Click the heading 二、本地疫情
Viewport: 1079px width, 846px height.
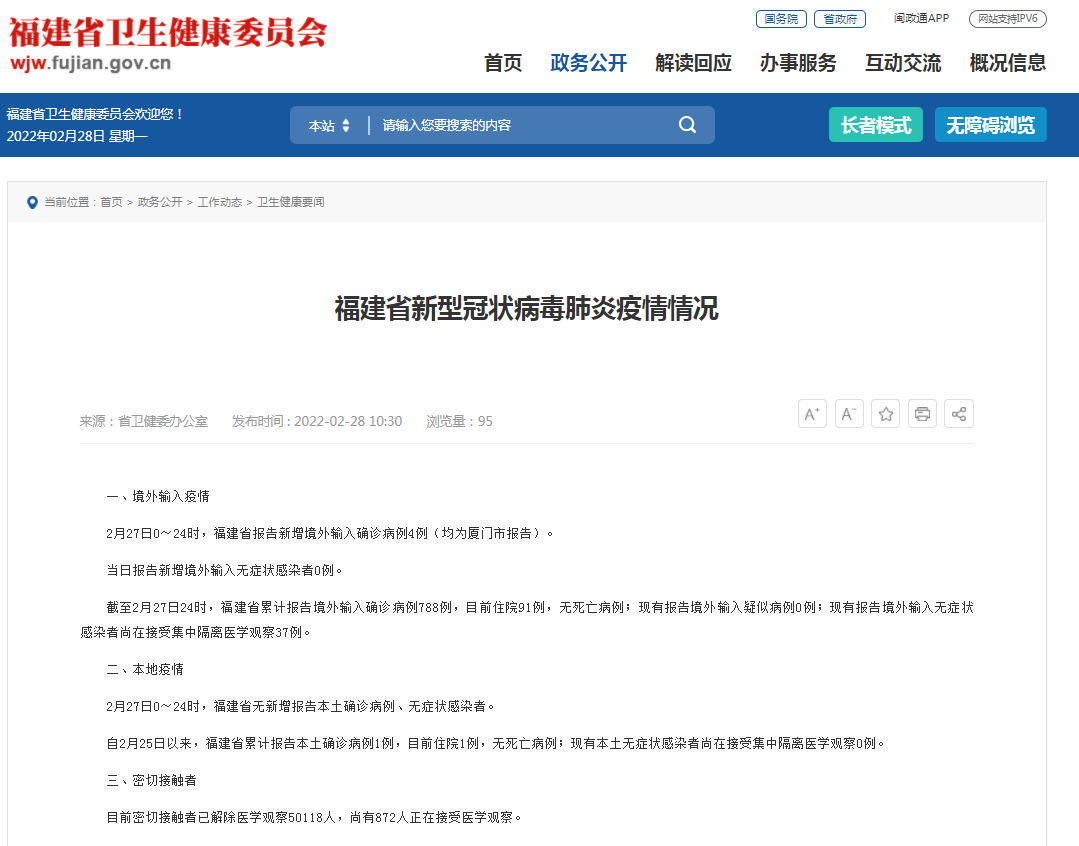pos(145,669)
